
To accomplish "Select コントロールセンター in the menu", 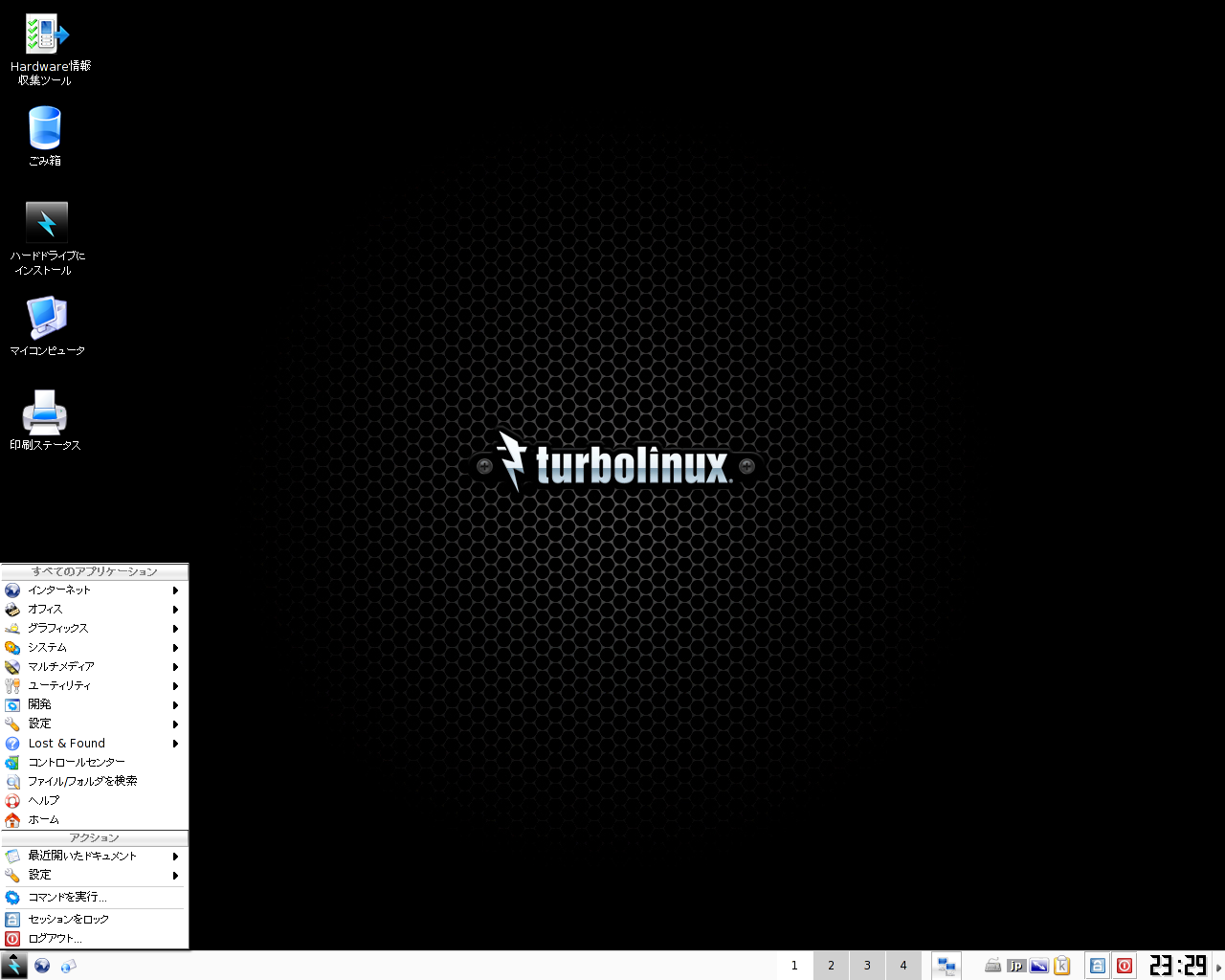I will [x=76, y=762].
